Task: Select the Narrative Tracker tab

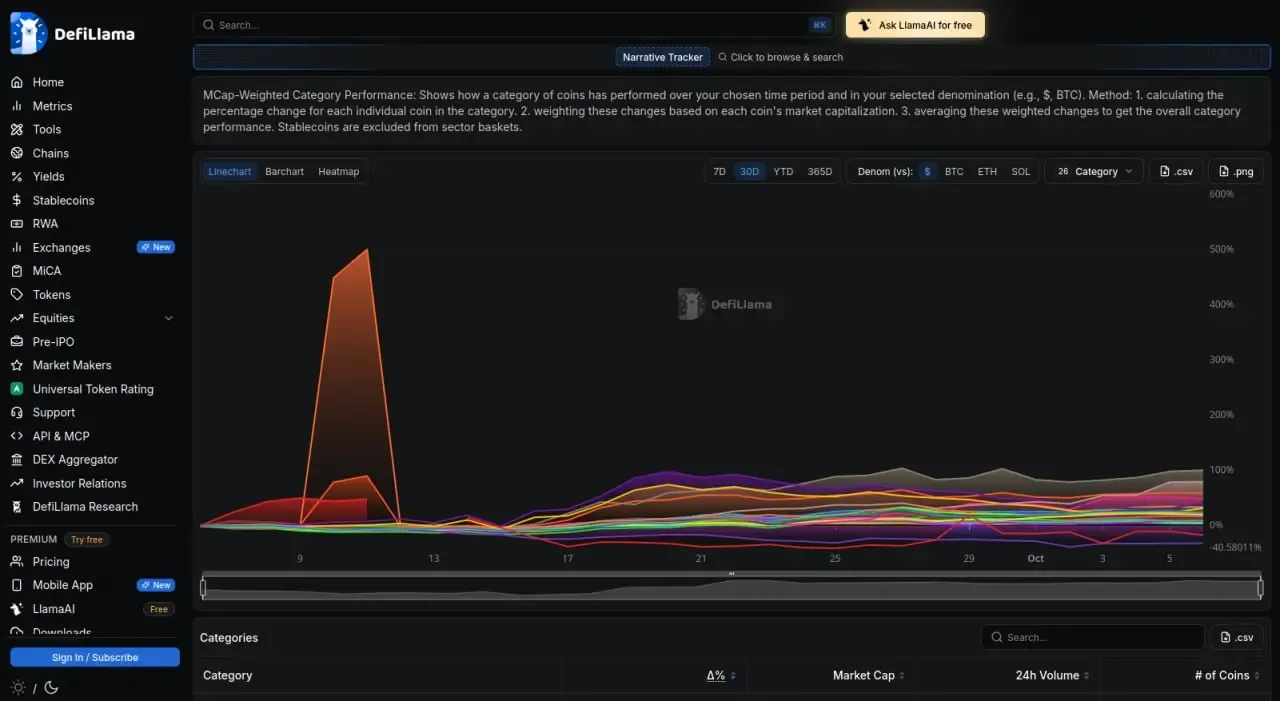Action: tap(663, 57)
